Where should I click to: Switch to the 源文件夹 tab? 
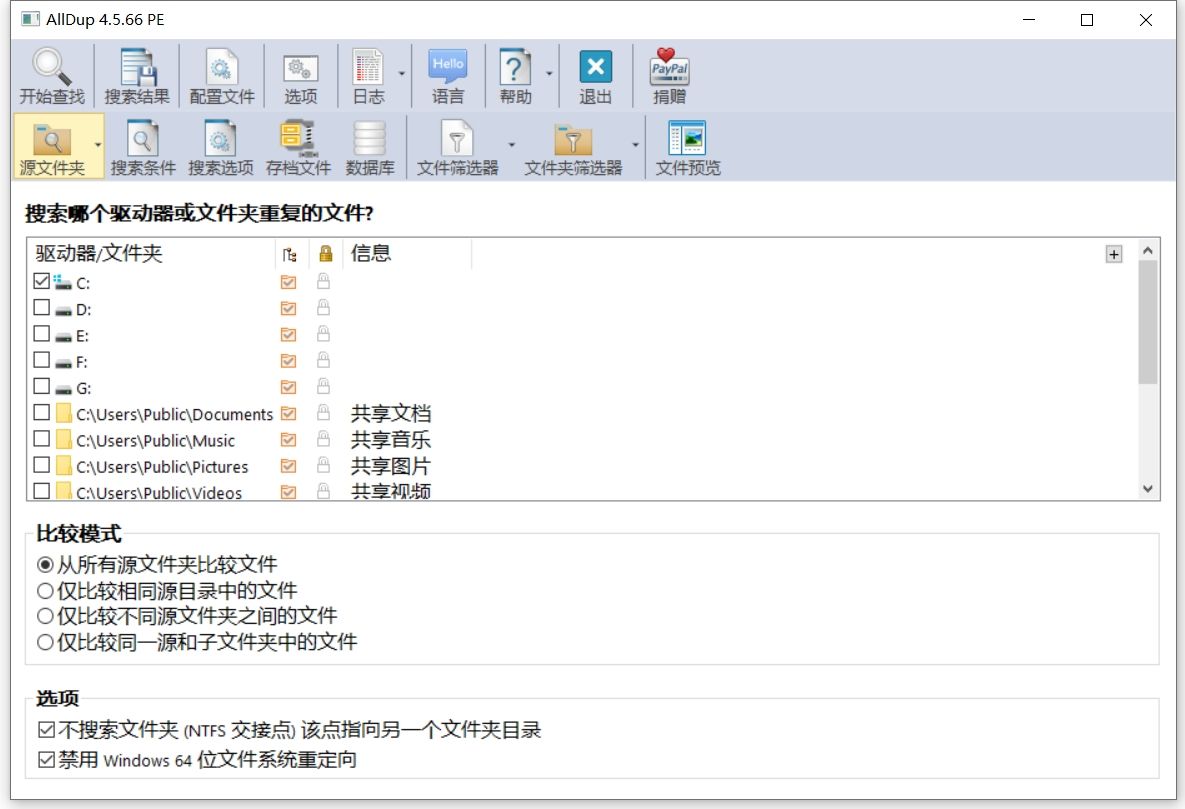click(52, 146)
